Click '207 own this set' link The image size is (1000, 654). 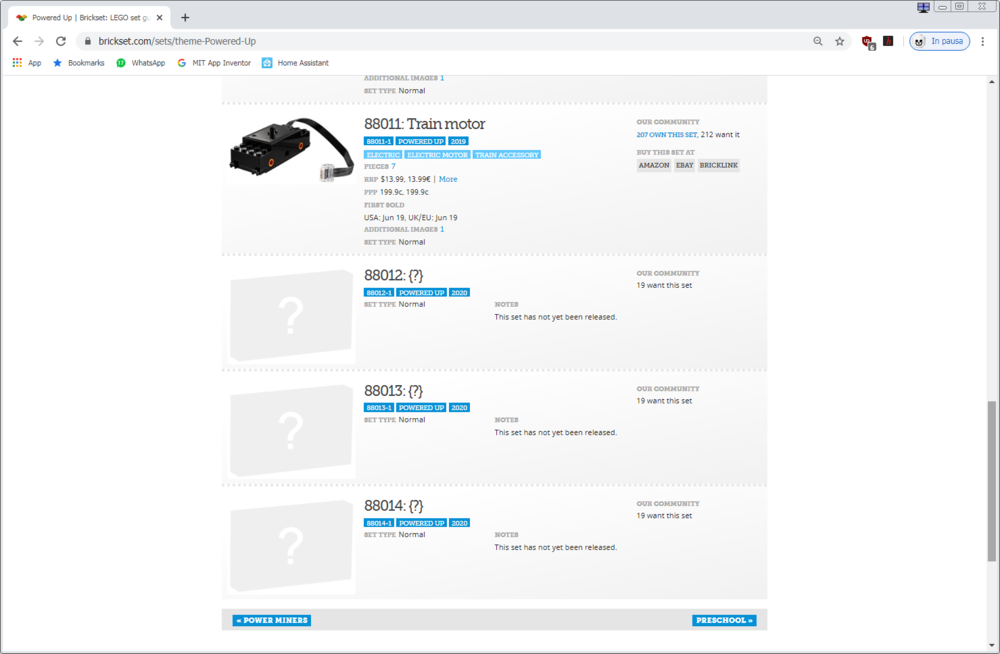pos(666,135)
